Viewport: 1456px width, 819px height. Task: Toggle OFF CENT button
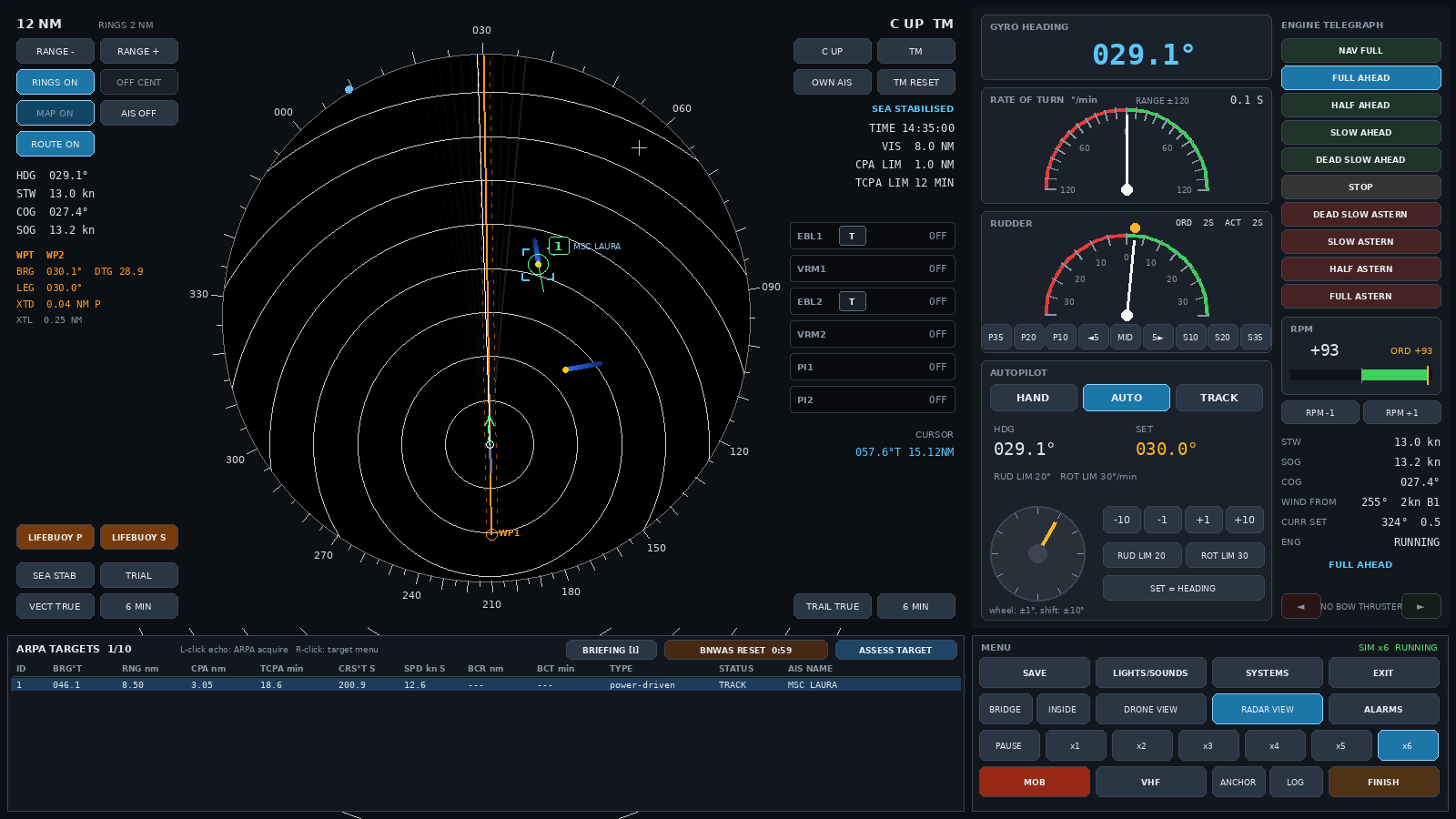coord(138,82)
